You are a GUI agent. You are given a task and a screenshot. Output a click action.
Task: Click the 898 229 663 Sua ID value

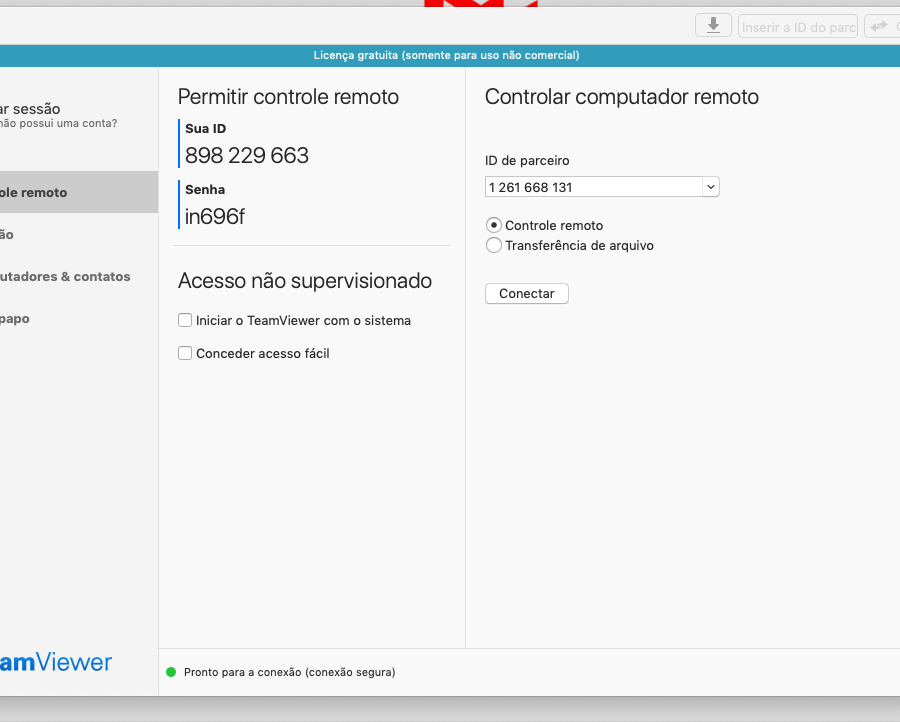click(247, 156)
